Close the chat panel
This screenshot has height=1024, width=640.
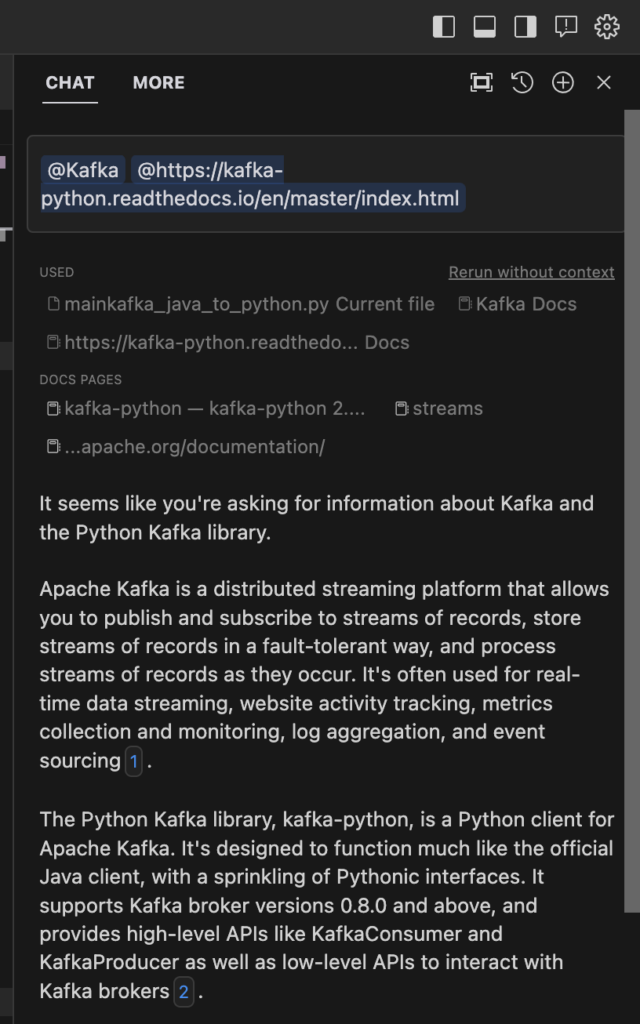[603, 83]
